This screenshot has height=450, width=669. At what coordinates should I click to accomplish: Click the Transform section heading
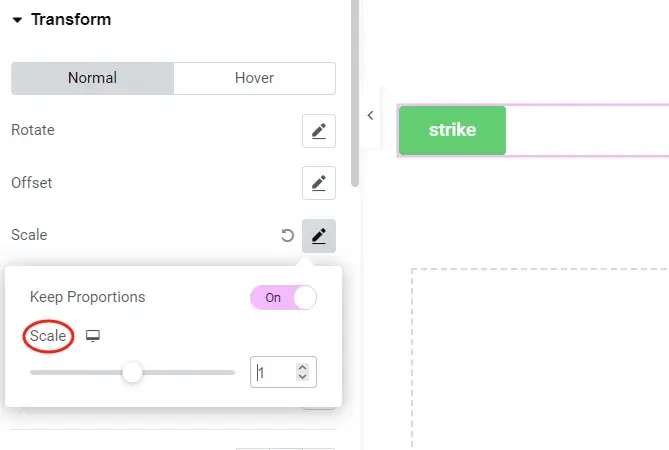71,20
